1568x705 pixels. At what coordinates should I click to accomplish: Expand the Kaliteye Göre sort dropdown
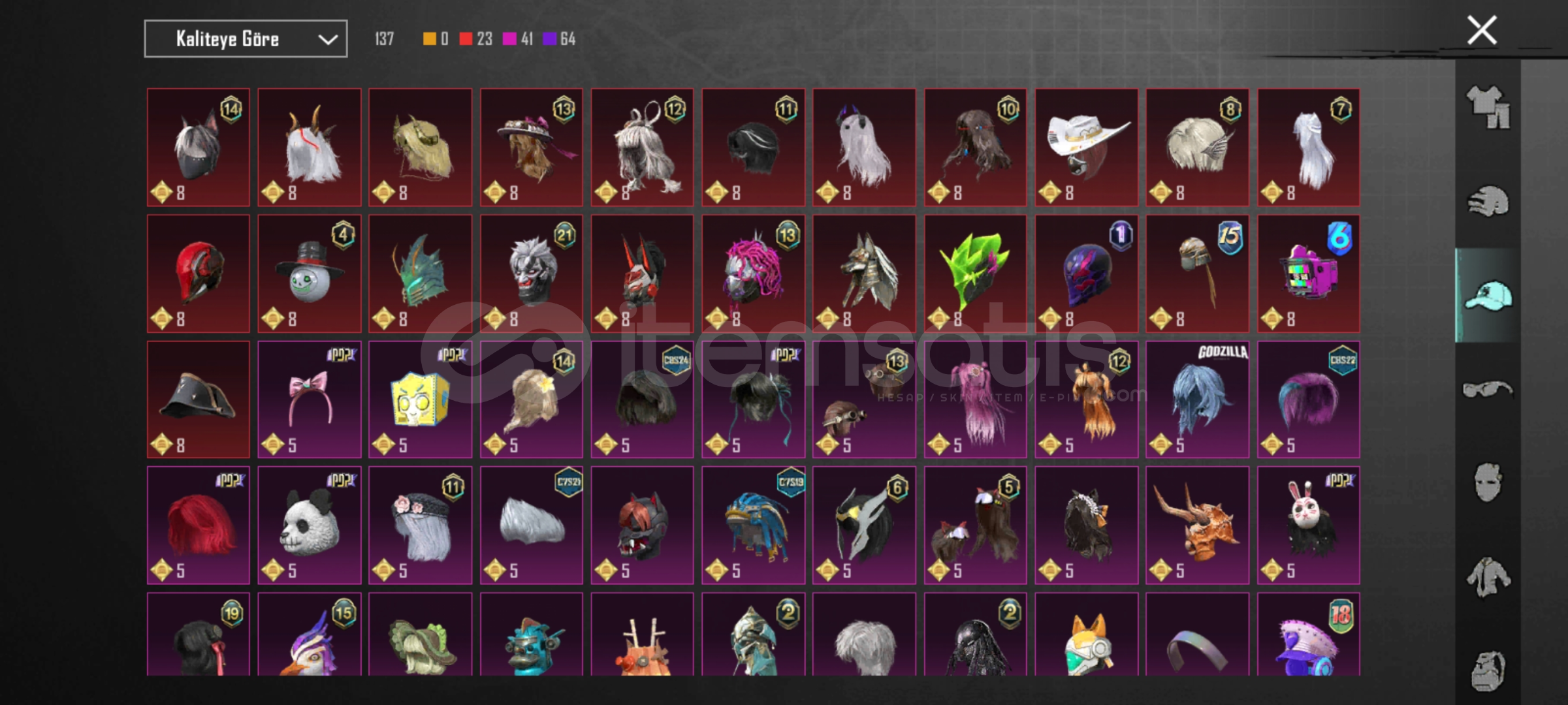click(x=246, y=39)
